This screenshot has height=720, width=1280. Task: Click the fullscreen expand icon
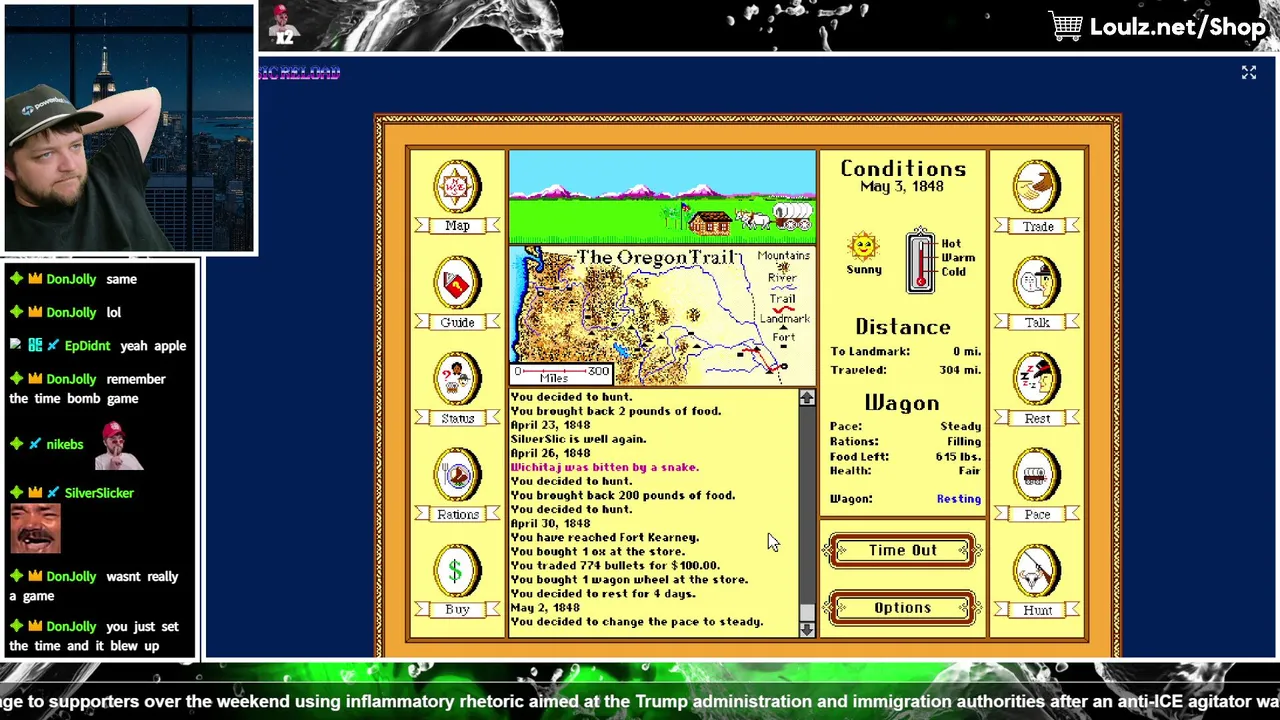1248,72
